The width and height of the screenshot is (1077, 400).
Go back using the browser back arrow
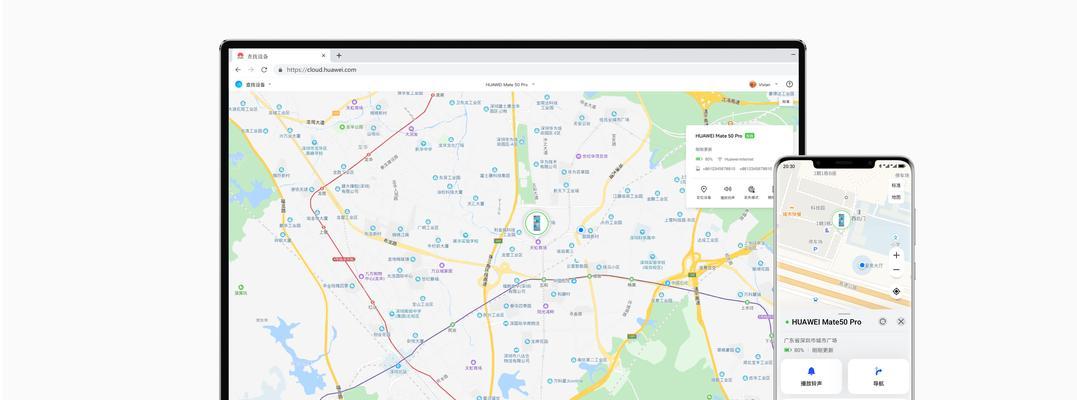(x=238, y=69)
